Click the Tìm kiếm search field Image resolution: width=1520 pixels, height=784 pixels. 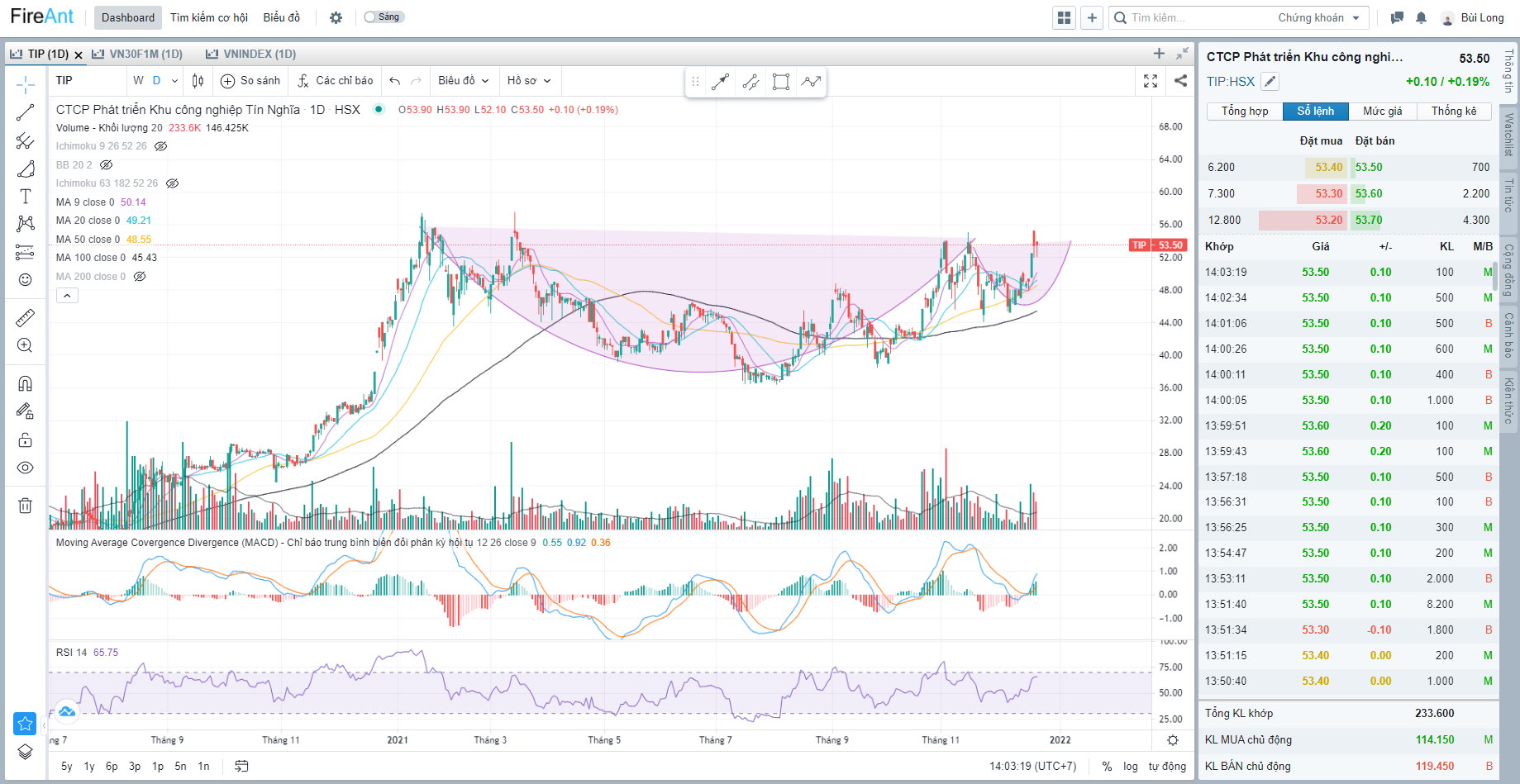(1191, 17)
